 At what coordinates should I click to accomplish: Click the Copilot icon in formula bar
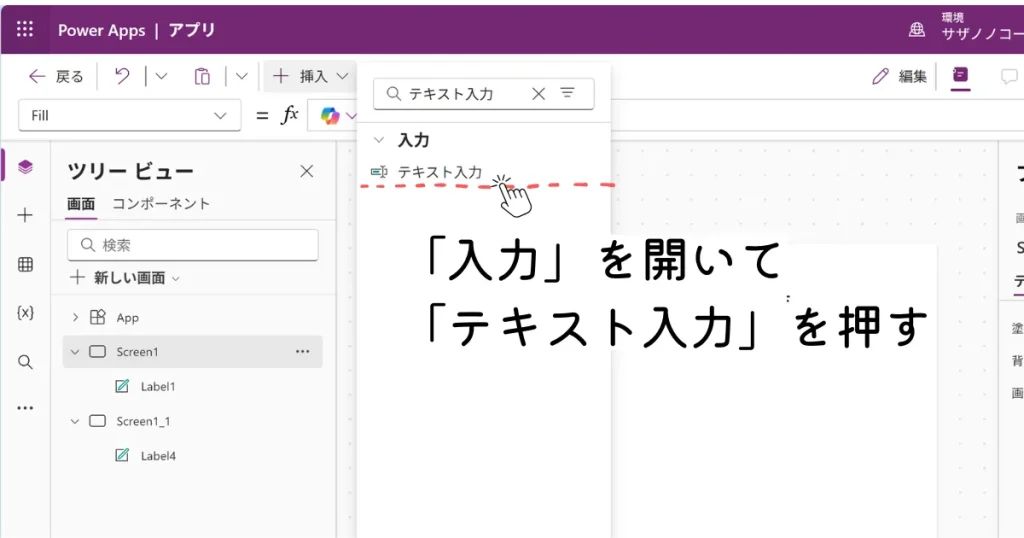click(x=330, y=116)
